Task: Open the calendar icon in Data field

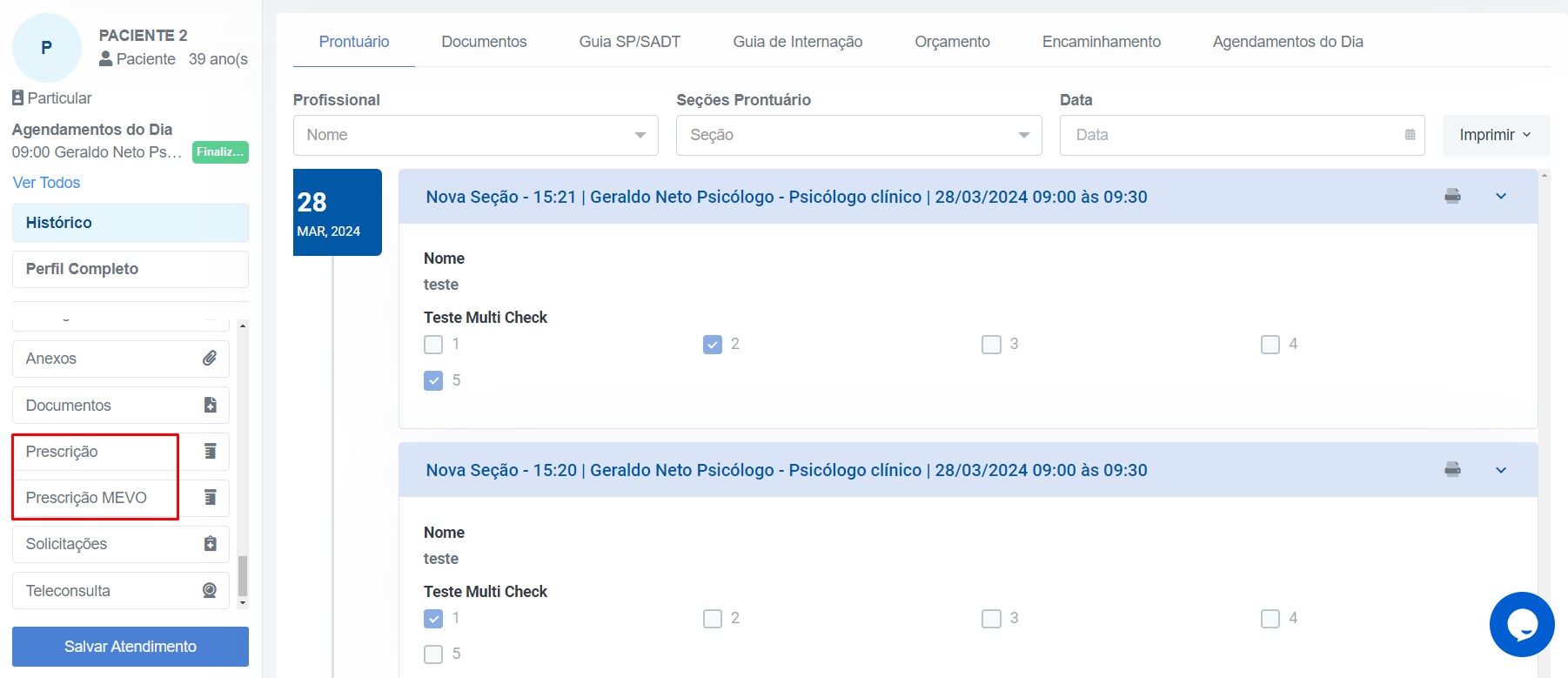Action: [x=1410, y=135]
